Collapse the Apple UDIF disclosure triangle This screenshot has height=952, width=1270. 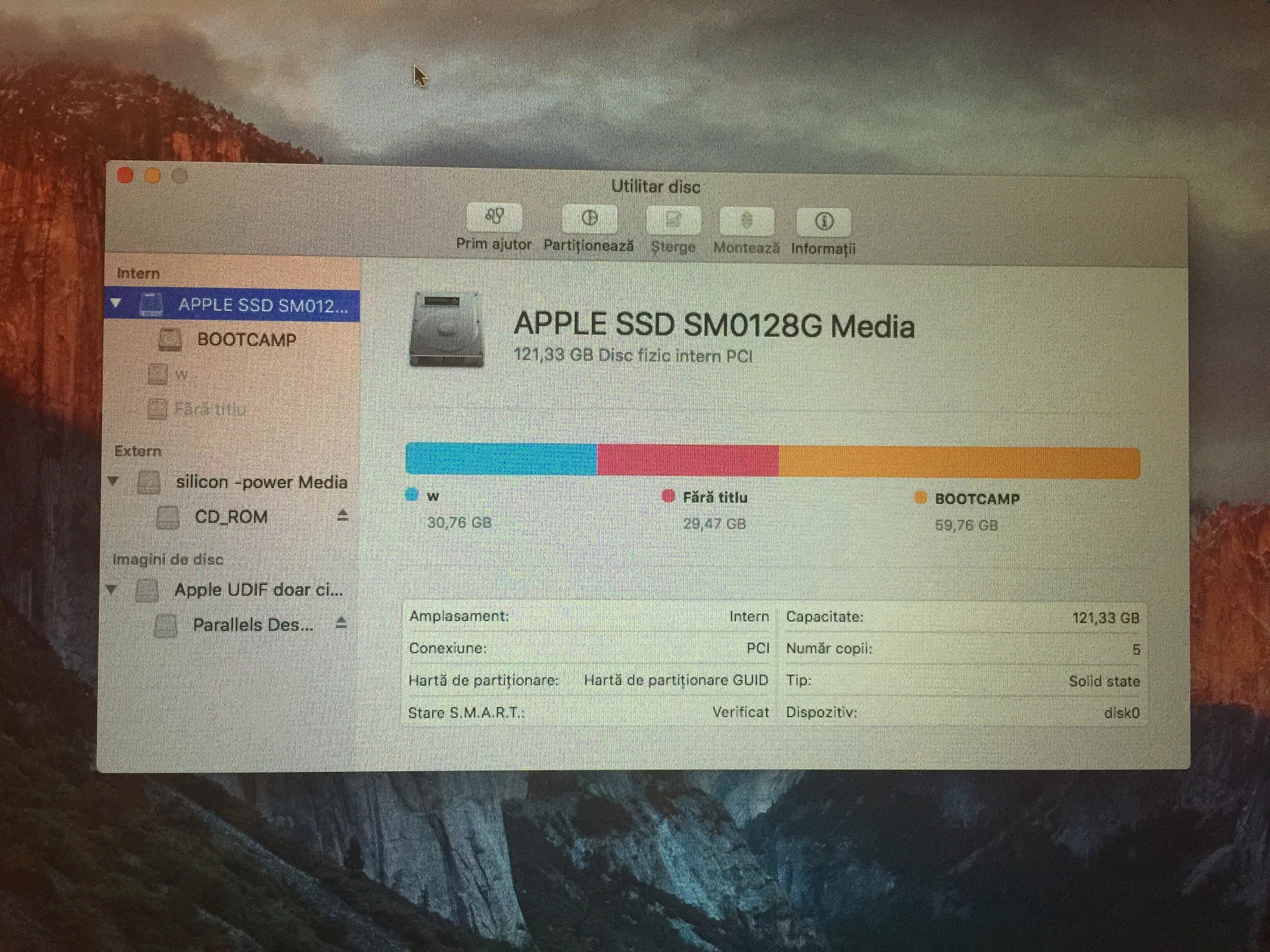pos(111,589)
